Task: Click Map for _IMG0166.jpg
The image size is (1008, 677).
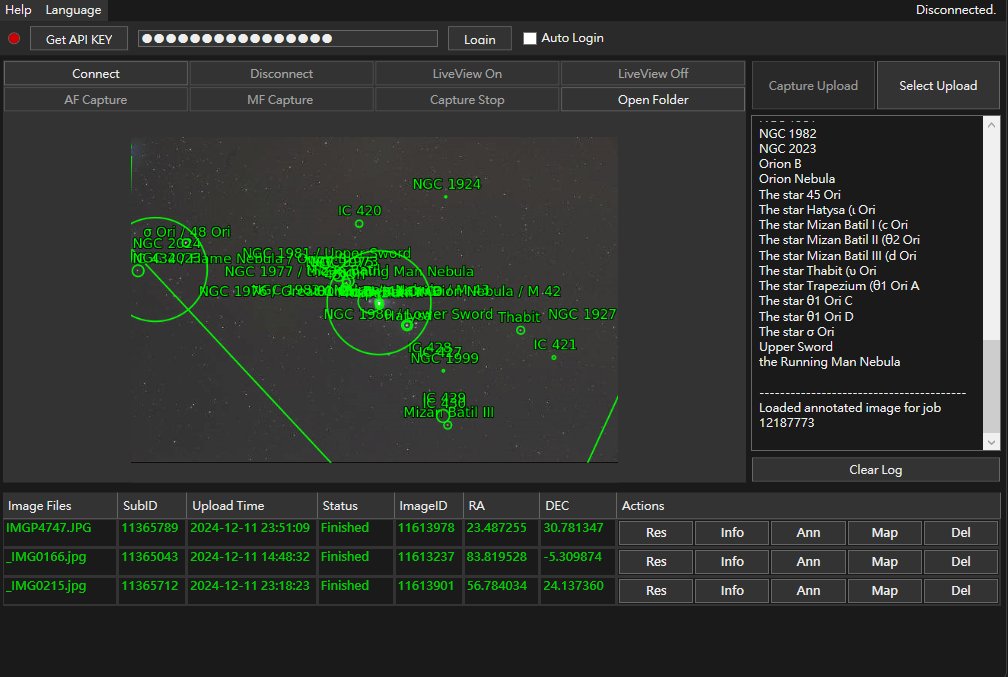Action: click(885, 561)
